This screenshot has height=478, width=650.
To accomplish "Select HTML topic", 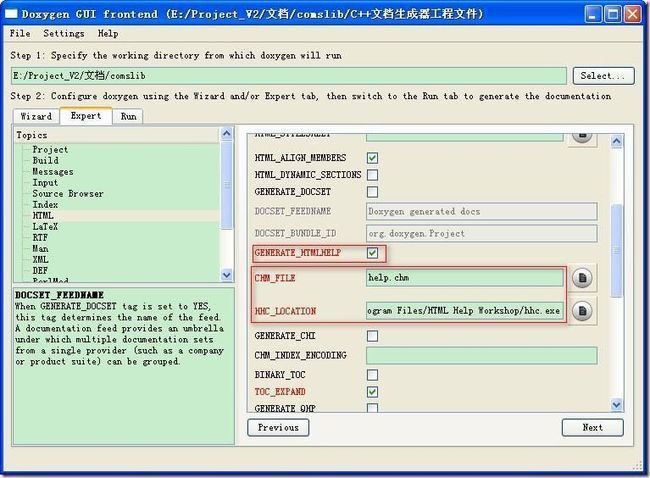I will [43, 216].
